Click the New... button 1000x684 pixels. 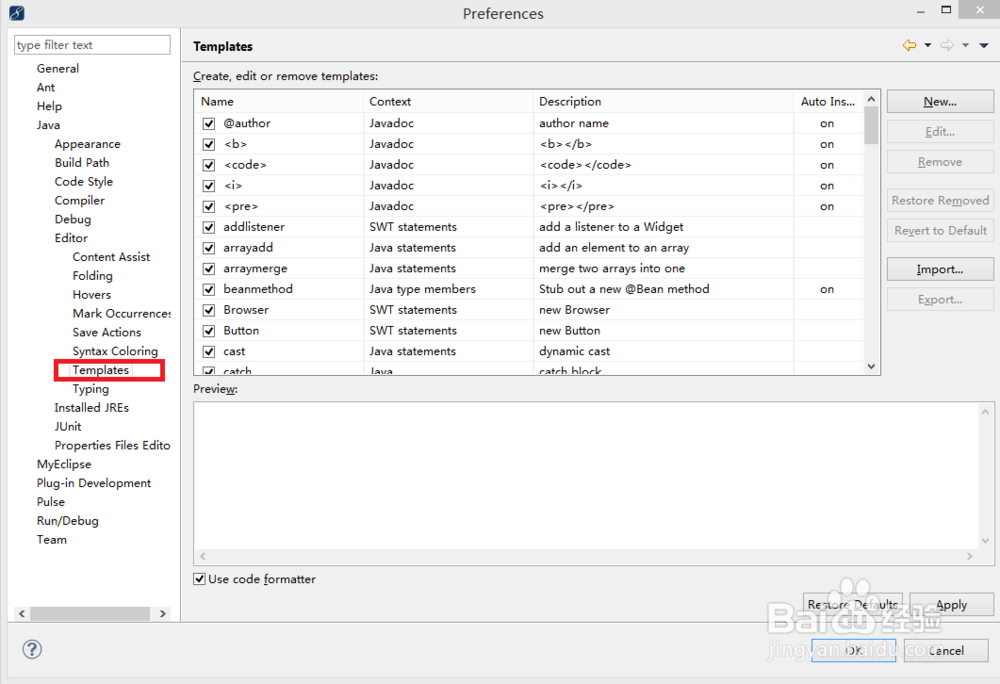tap(940, 101)
